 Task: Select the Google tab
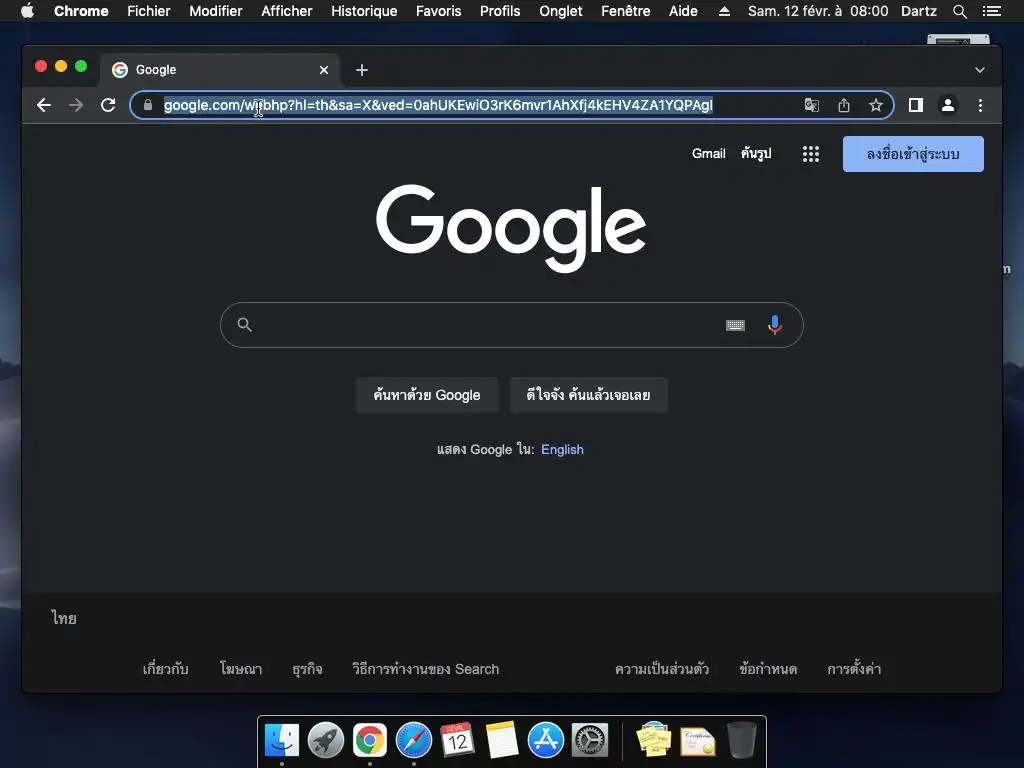point(219,70)
